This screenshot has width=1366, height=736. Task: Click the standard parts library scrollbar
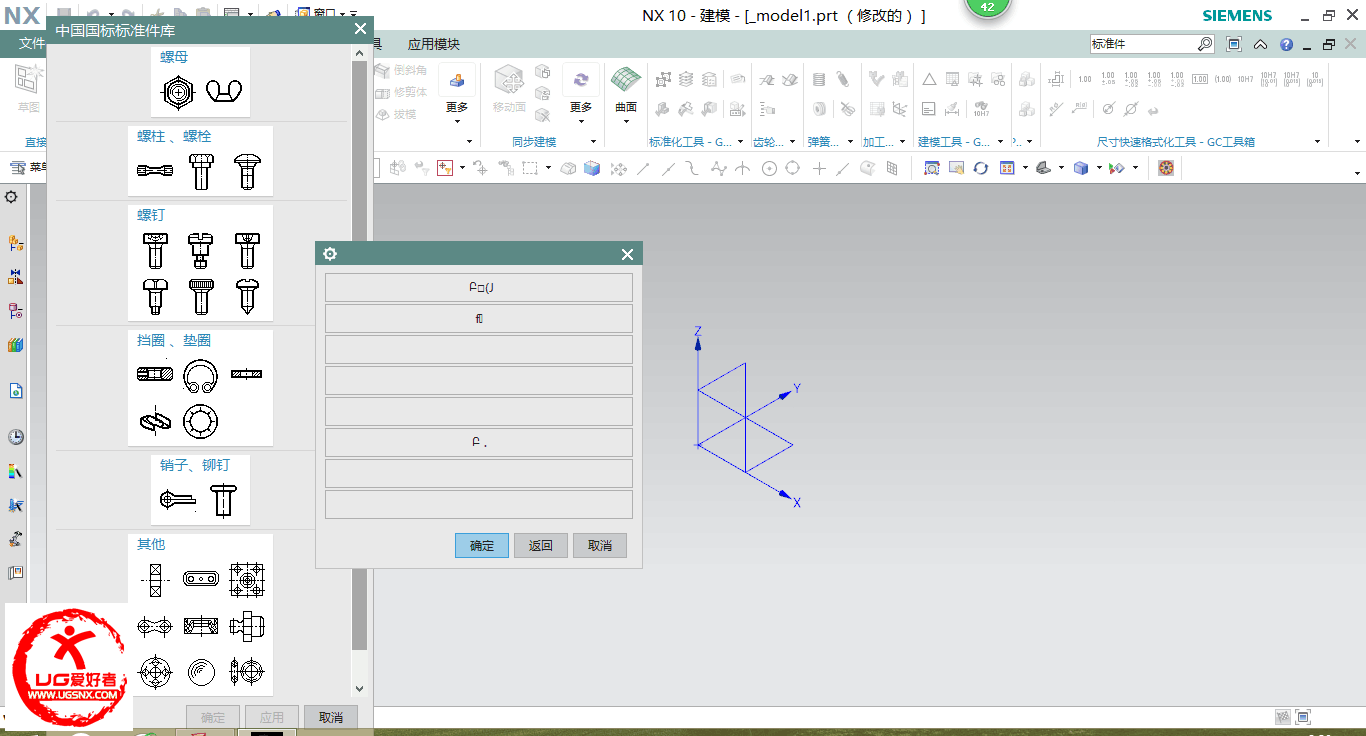pos(359,354)
